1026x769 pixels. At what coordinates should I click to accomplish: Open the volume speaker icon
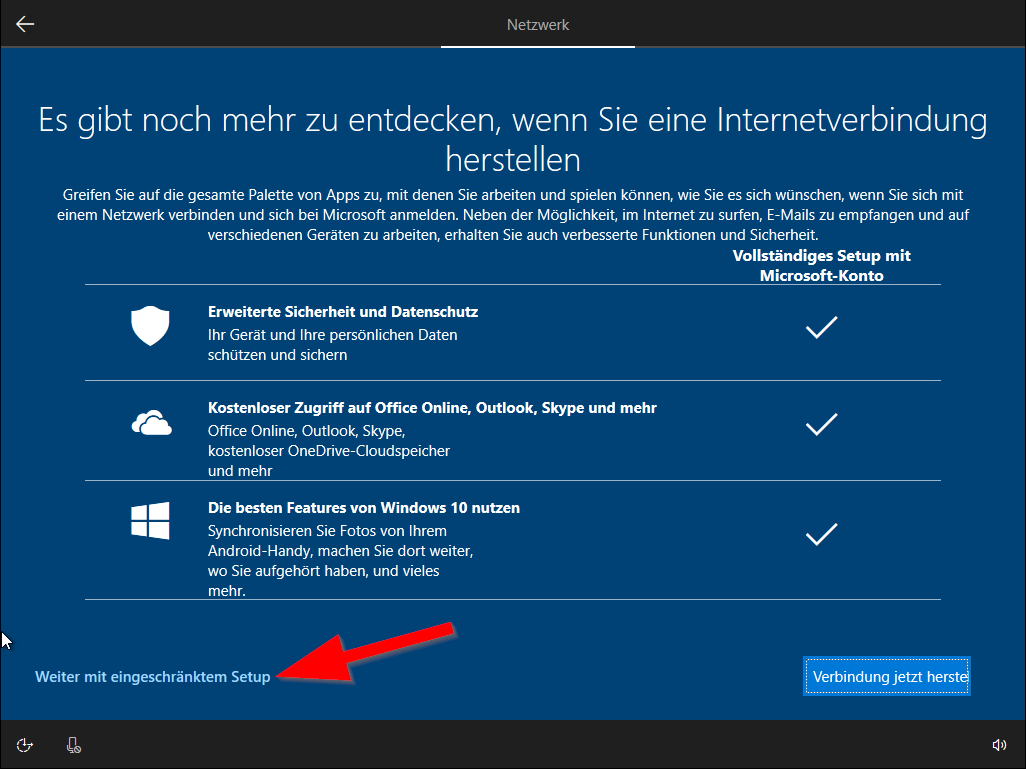point(999,745)
